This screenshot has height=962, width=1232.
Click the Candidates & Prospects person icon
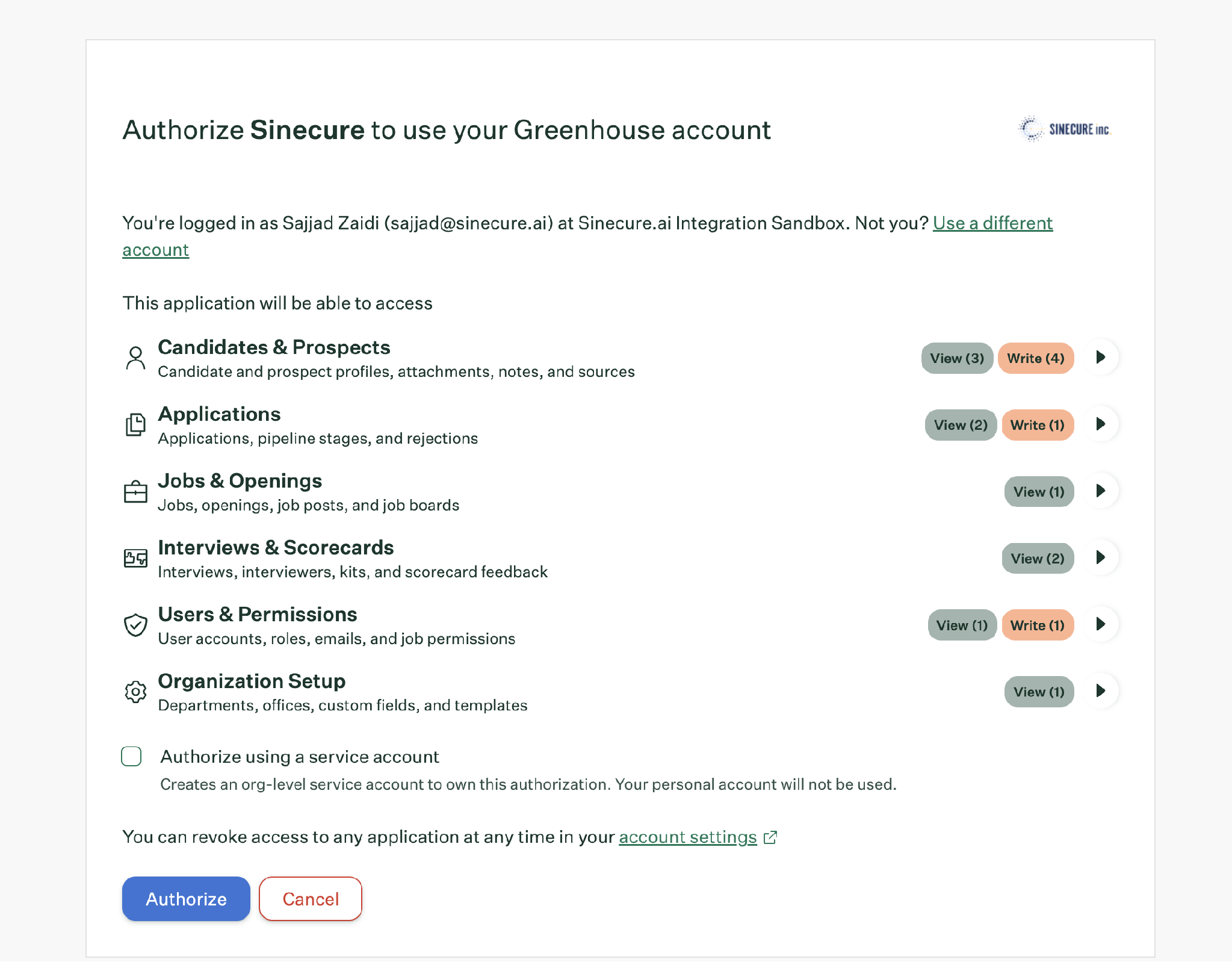click(x=135, y=358)
